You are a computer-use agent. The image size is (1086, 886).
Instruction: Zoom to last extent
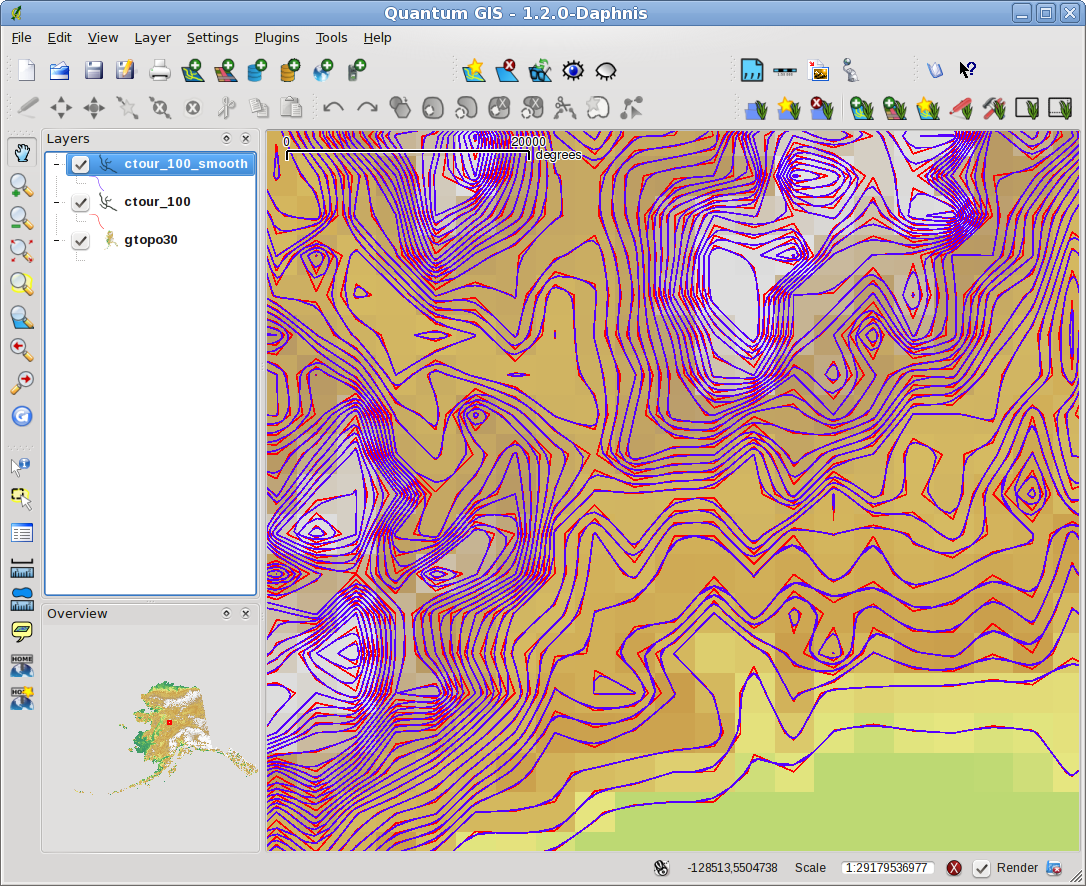21,349
